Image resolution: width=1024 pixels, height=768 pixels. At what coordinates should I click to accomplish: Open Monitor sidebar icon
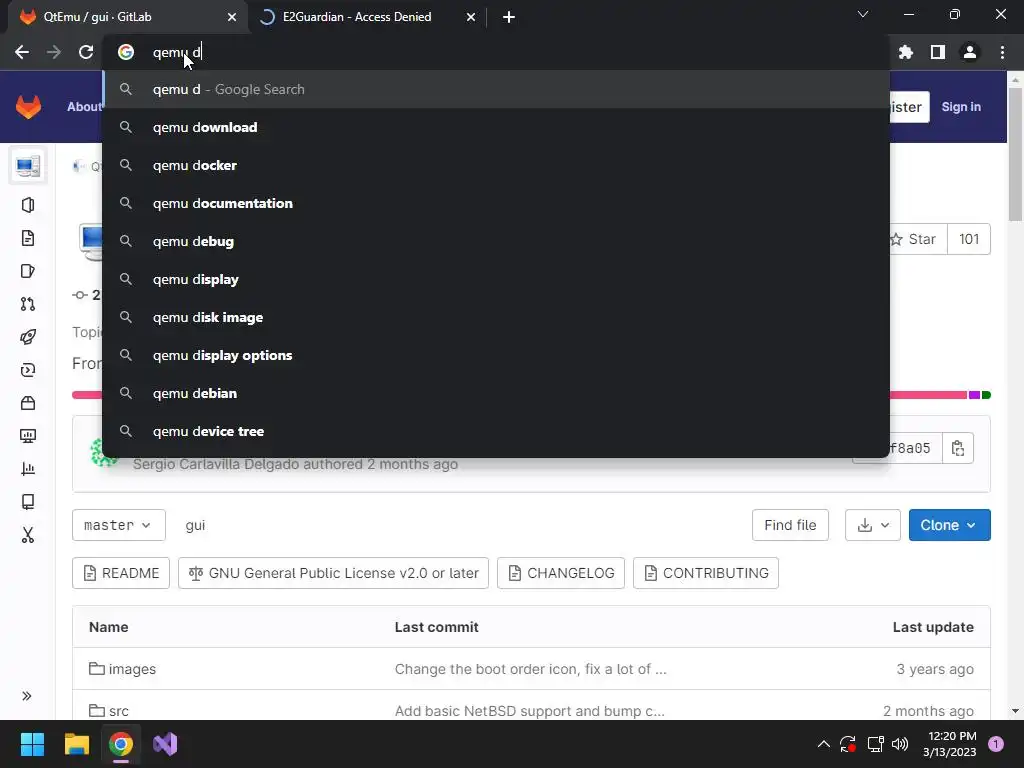click(27, 436)
